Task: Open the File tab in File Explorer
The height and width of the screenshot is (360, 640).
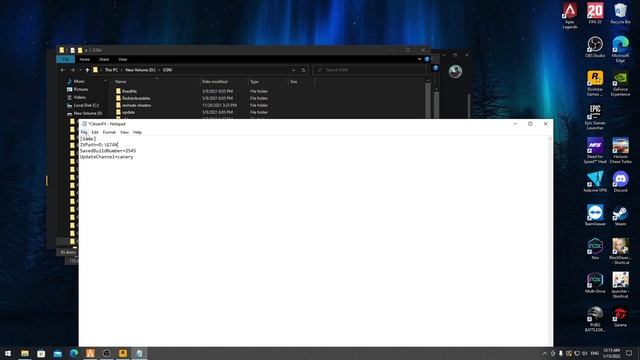Action: [65, 60]
